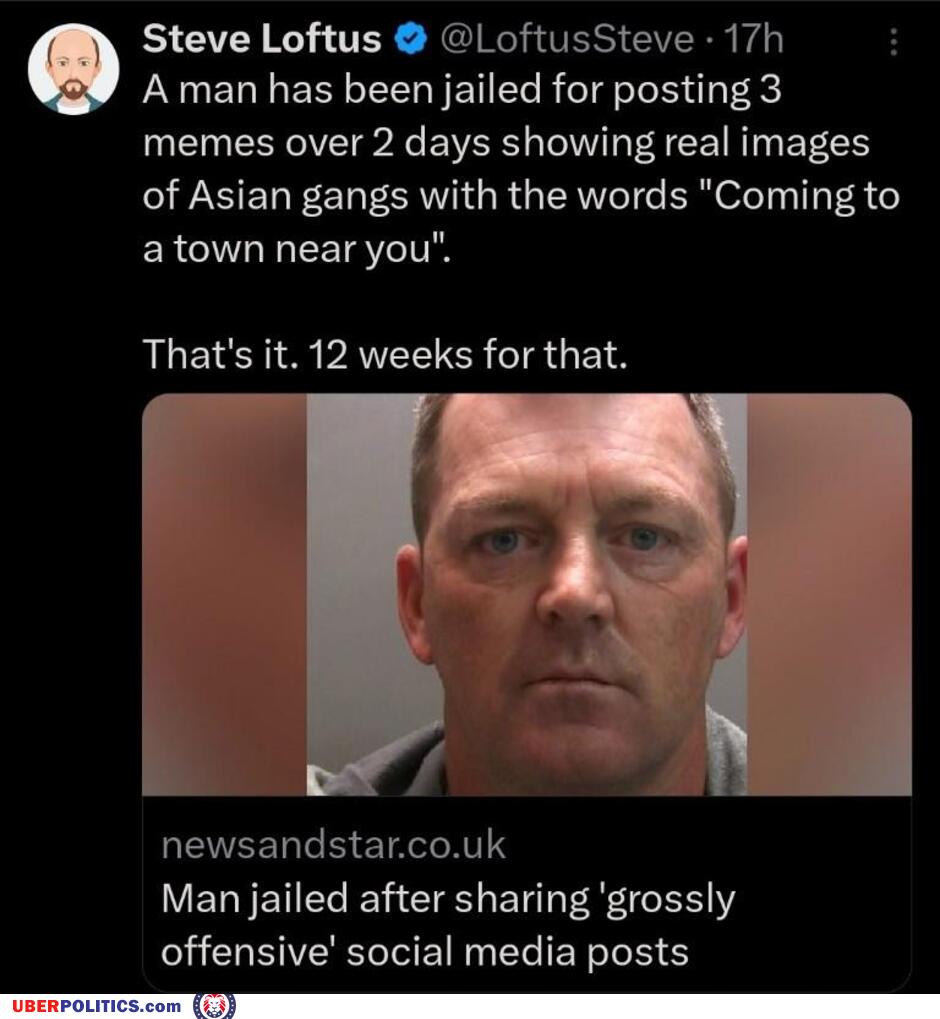This screenshot has width=940, height=1019.
Task: Open the mugshot photo in link card
Action: [527, 594]
